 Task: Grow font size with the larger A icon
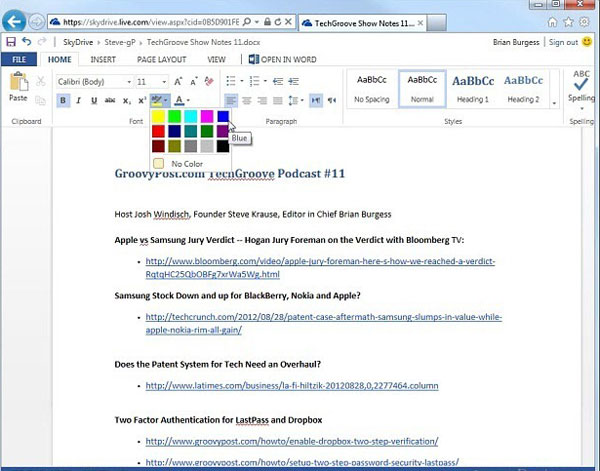tap(178, 81)
